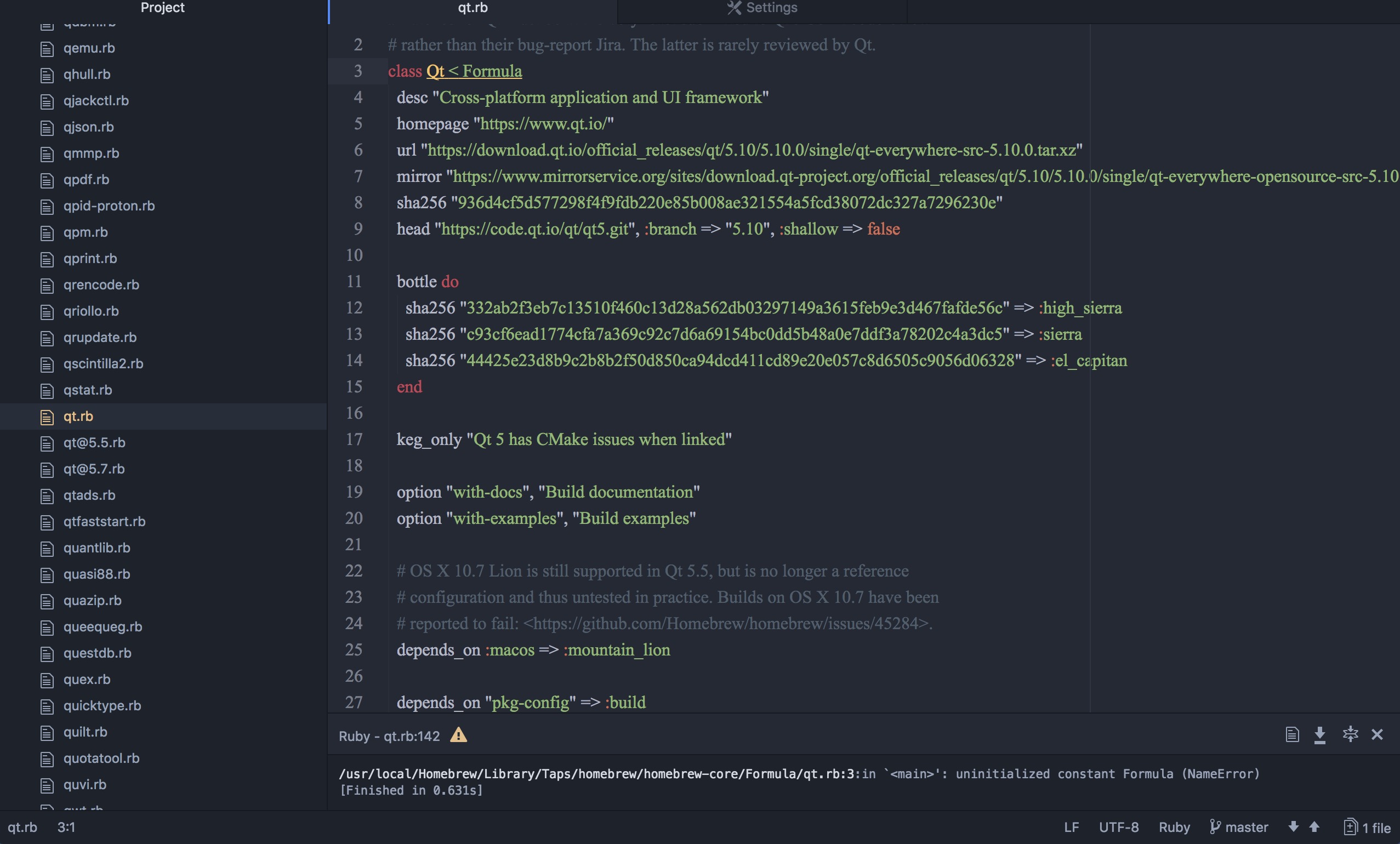
Task: Copy script output using the document icon
Action: (1293, 735)
